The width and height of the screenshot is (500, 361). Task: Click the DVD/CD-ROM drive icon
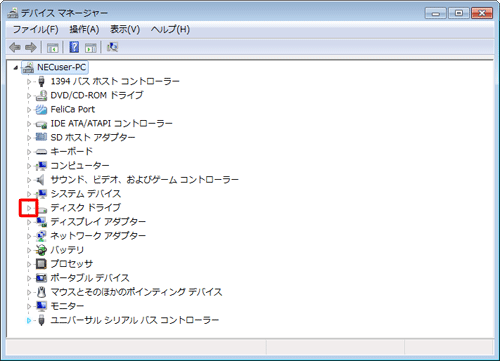(x=41, y=95)
